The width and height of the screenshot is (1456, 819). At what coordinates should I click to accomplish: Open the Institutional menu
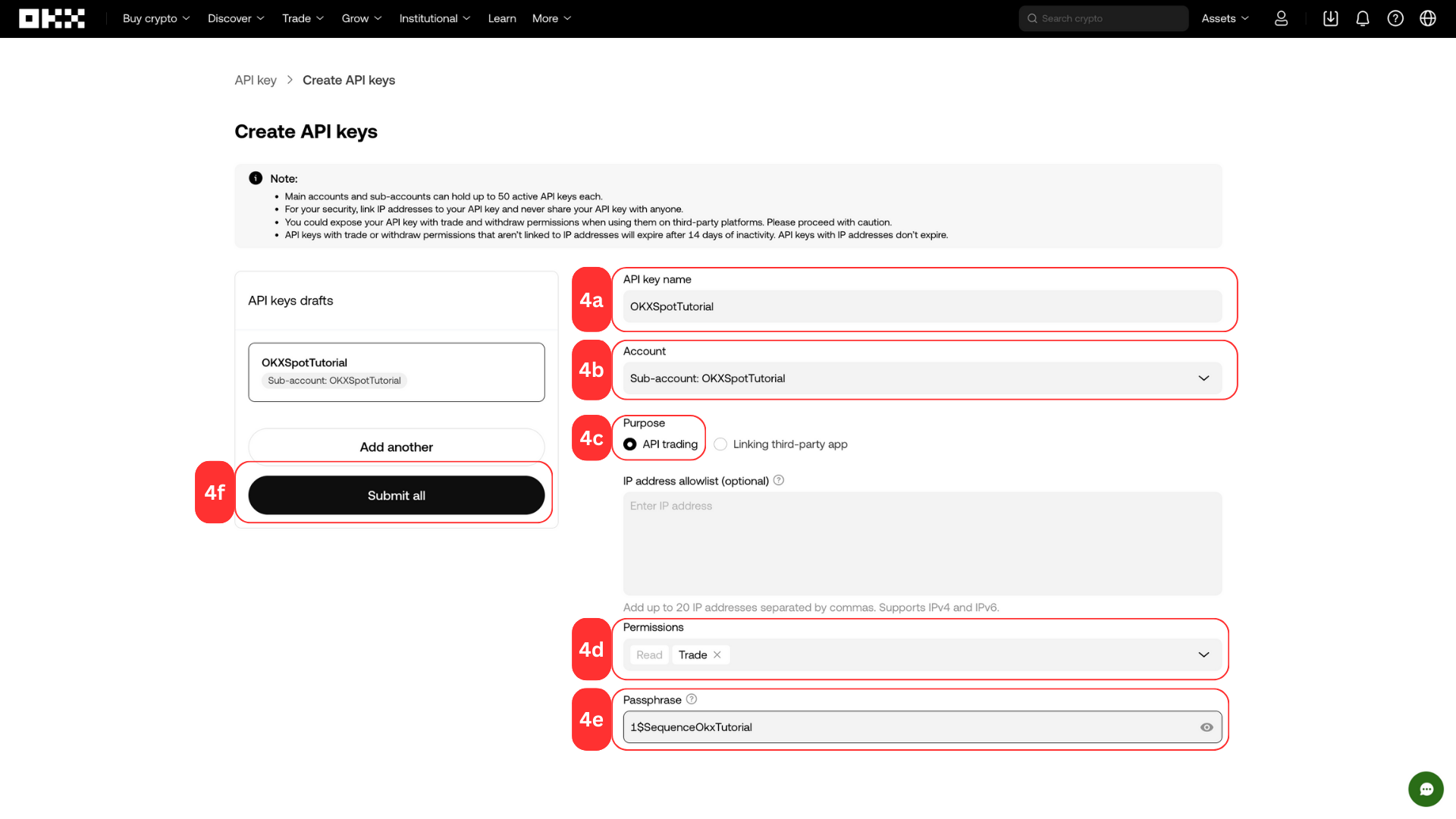pos(435,18)
